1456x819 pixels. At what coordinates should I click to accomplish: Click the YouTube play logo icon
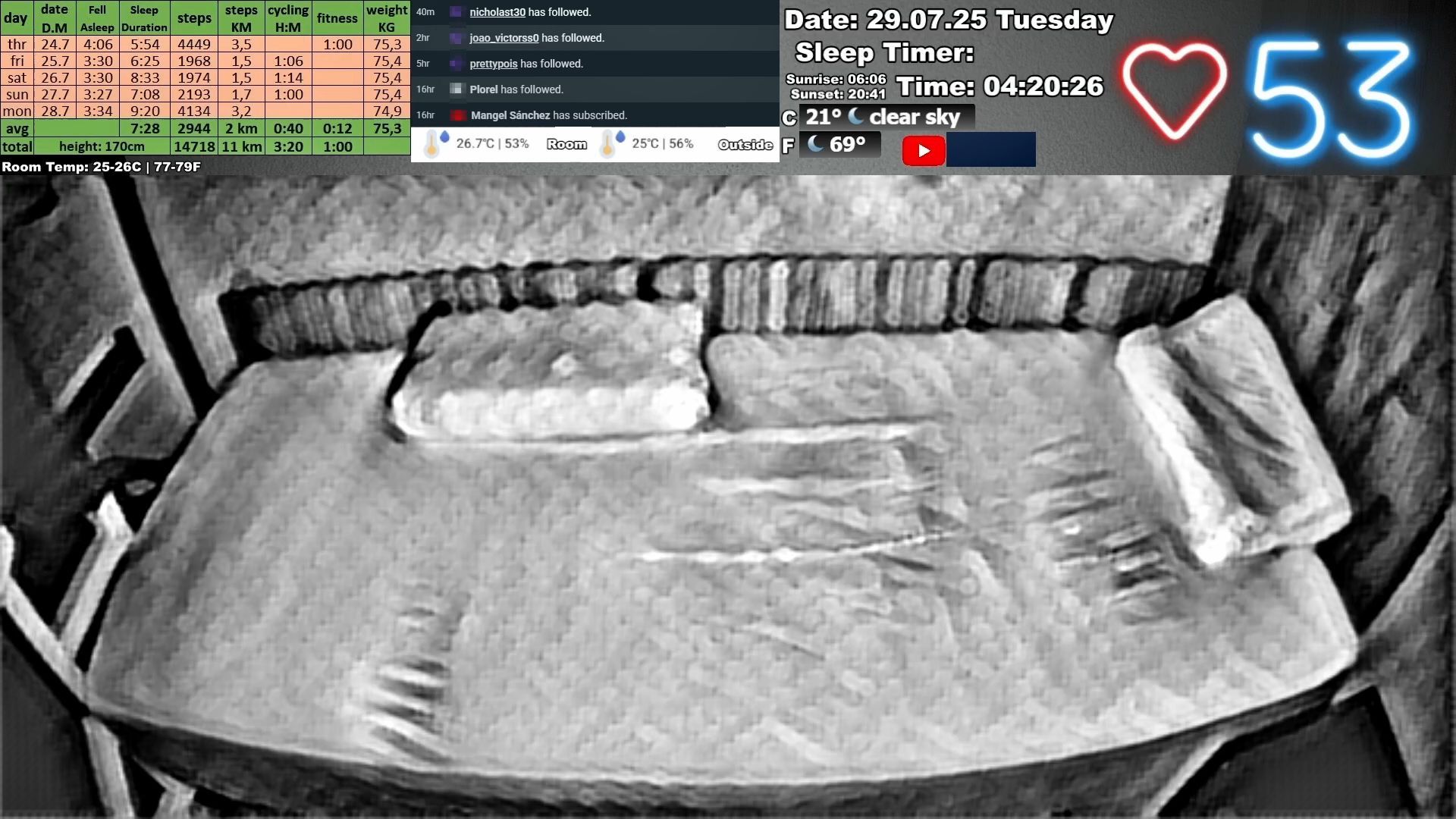click(x=924, y=150)
